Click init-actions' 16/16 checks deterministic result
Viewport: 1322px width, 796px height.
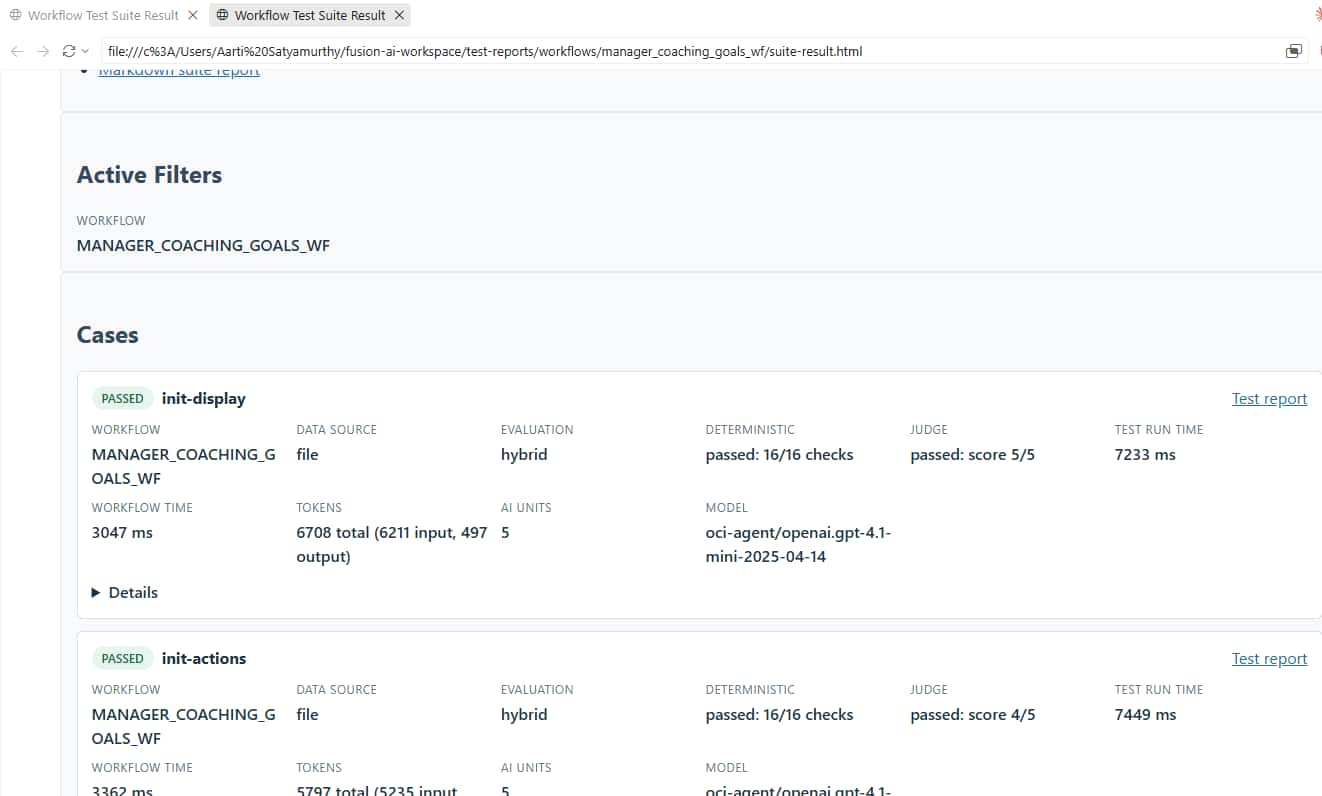pos(779,714)
